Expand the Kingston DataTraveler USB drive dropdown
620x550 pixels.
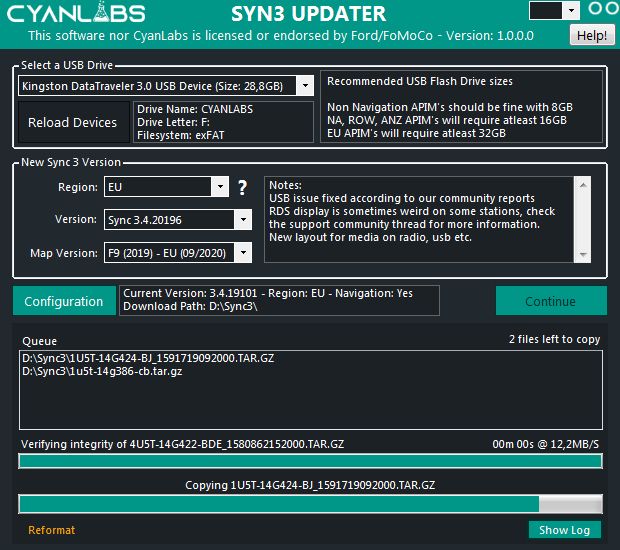(x=305, y=86)
